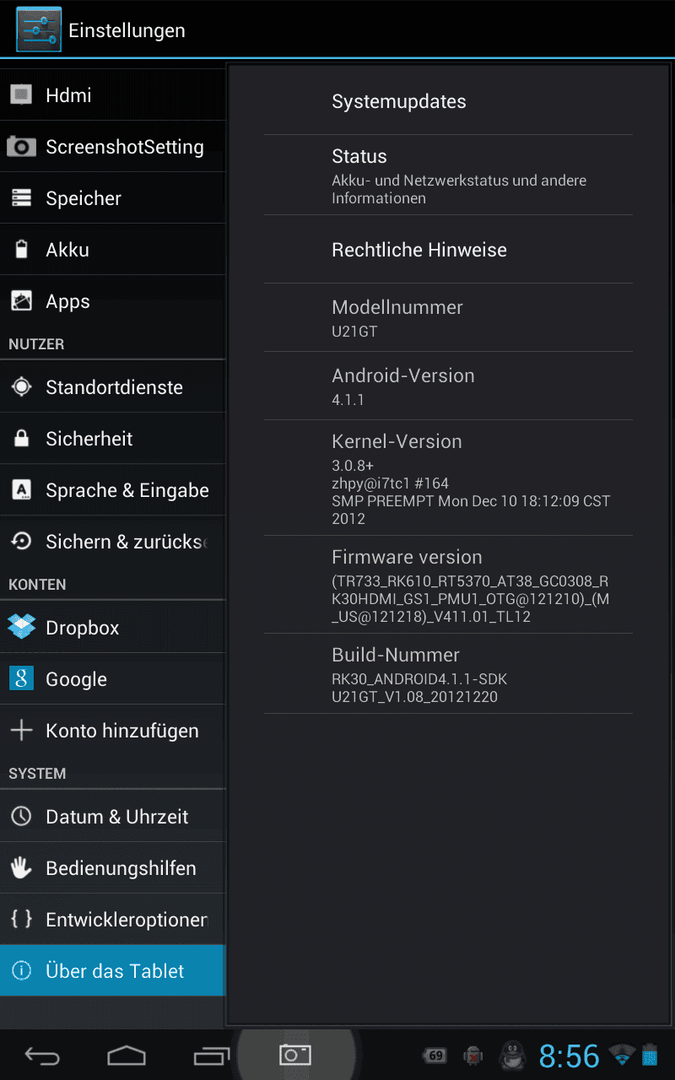Click Konto hinzufügen to add account

coord(113,730)
